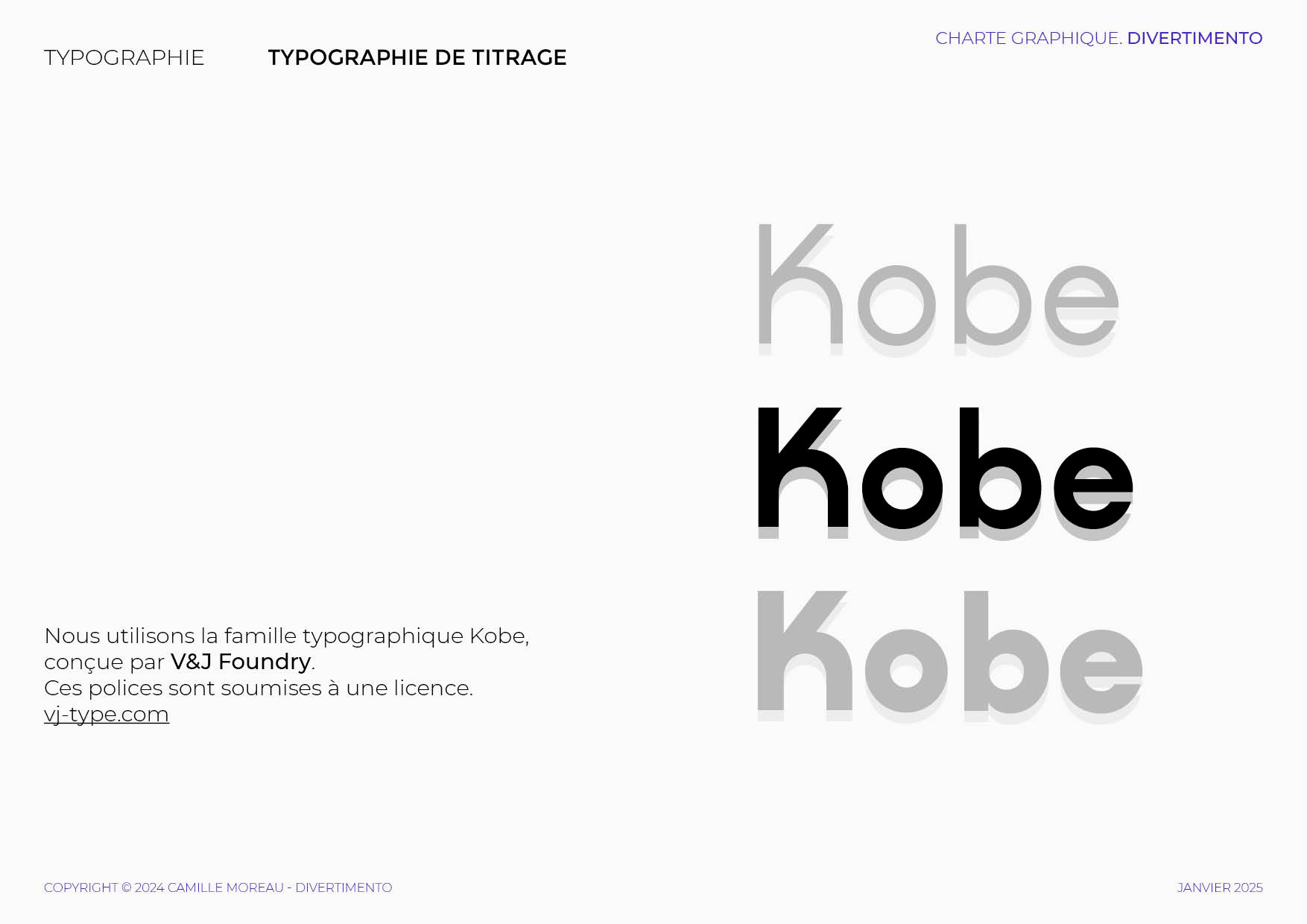Click 'Ces polices sont soumises à une licence.'

coord(259,688)
